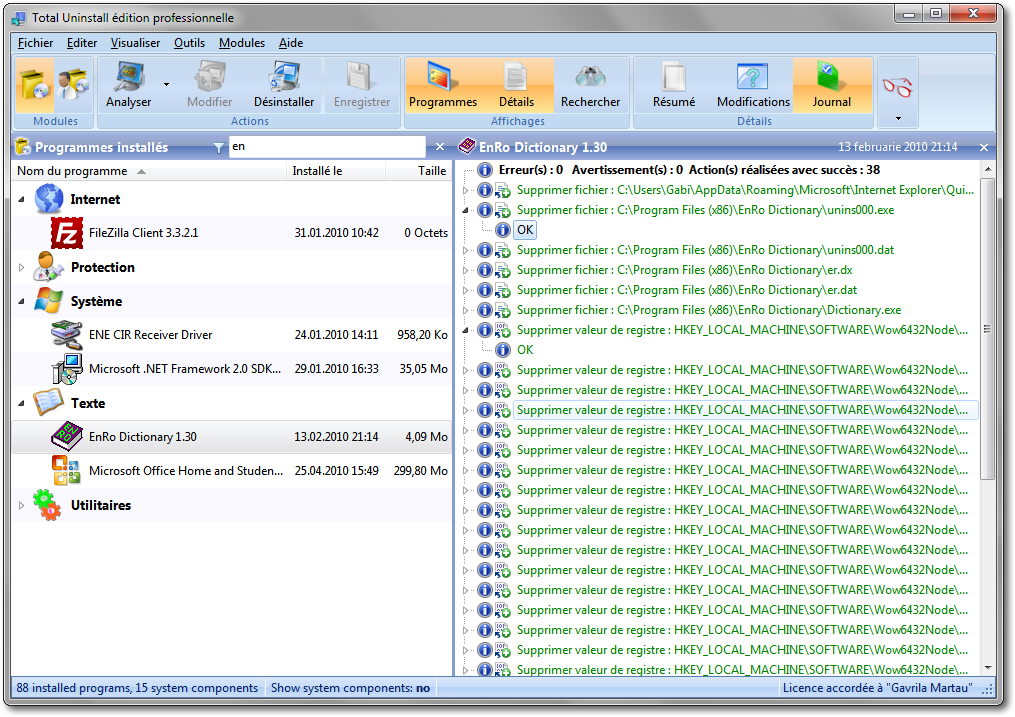Image resolution: width=1015 pixels, height=717 pixels.
Task: Expand the unins000.dat log entry
Action: pyautogui.click(x=465, y=250)
